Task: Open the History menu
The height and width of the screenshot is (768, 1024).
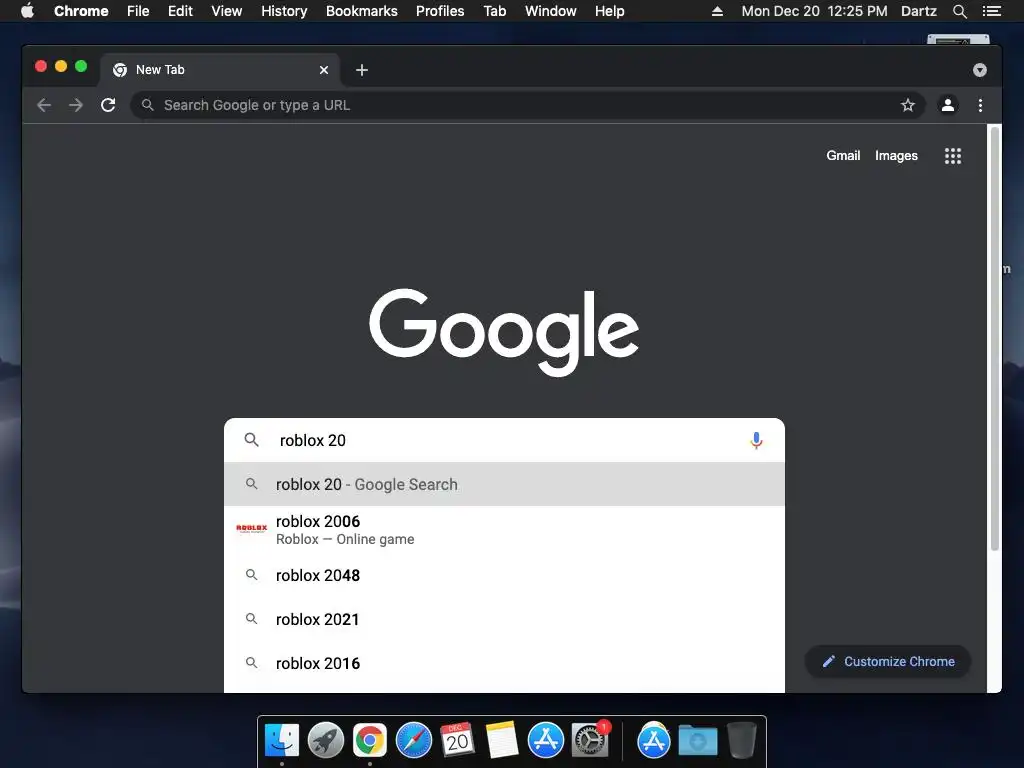Action: click(x=284, y=11)
